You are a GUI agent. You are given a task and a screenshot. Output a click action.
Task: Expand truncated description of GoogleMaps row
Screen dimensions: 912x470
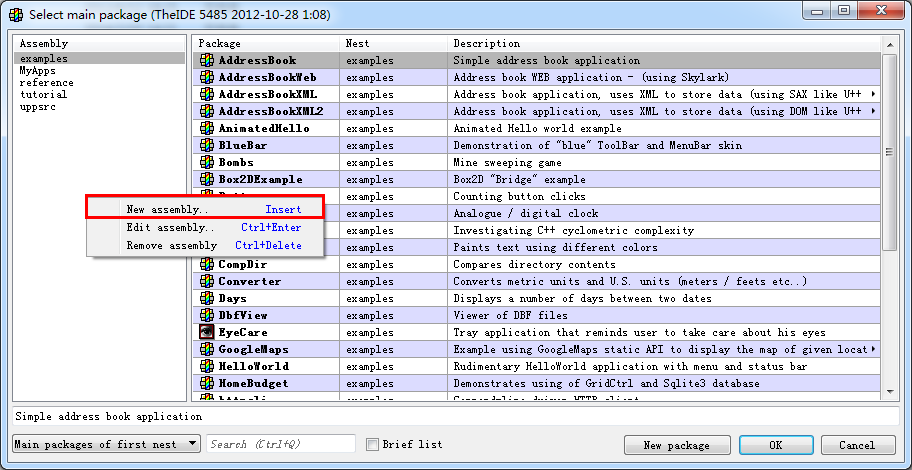click(874, 349)
